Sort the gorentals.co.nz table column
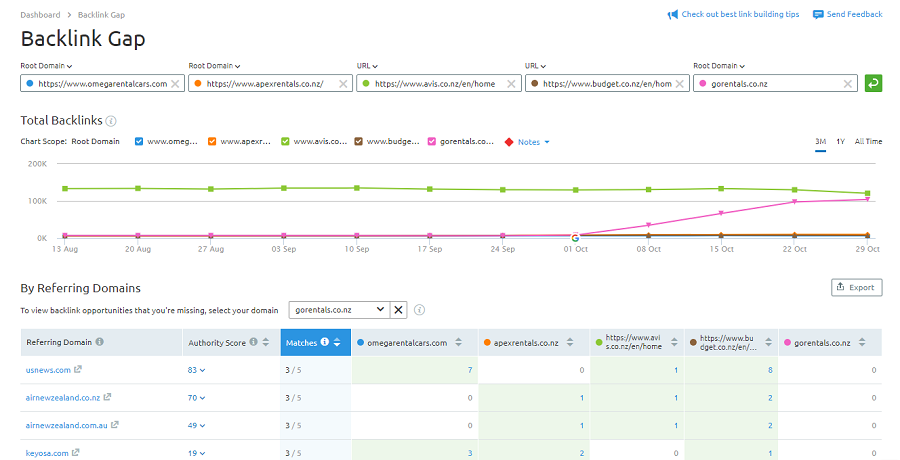The height and width of the screenshot is (460, 900). 862,342
